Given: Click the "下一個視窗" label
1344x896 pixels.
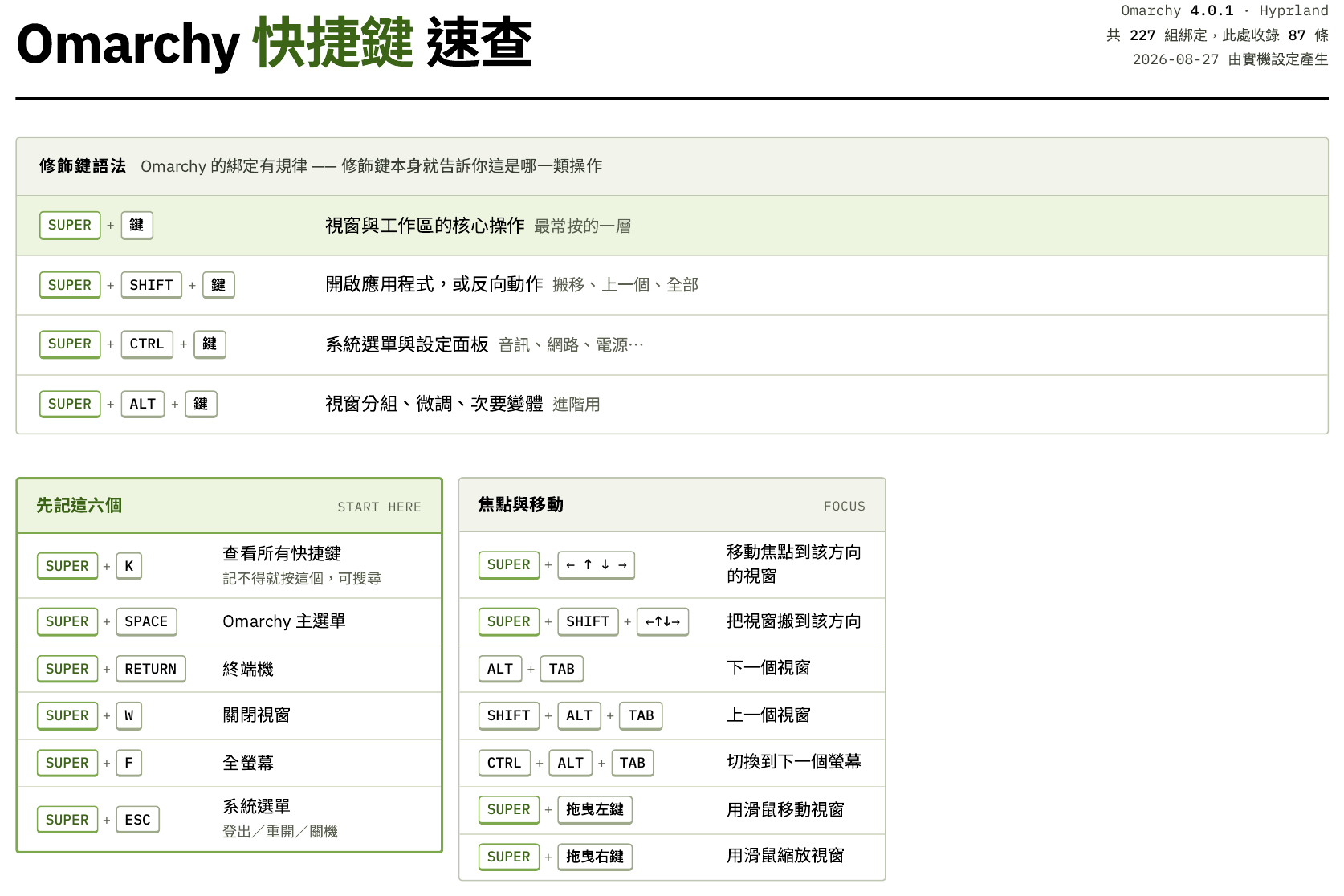Looking at the screenshot, I should 768,668.
